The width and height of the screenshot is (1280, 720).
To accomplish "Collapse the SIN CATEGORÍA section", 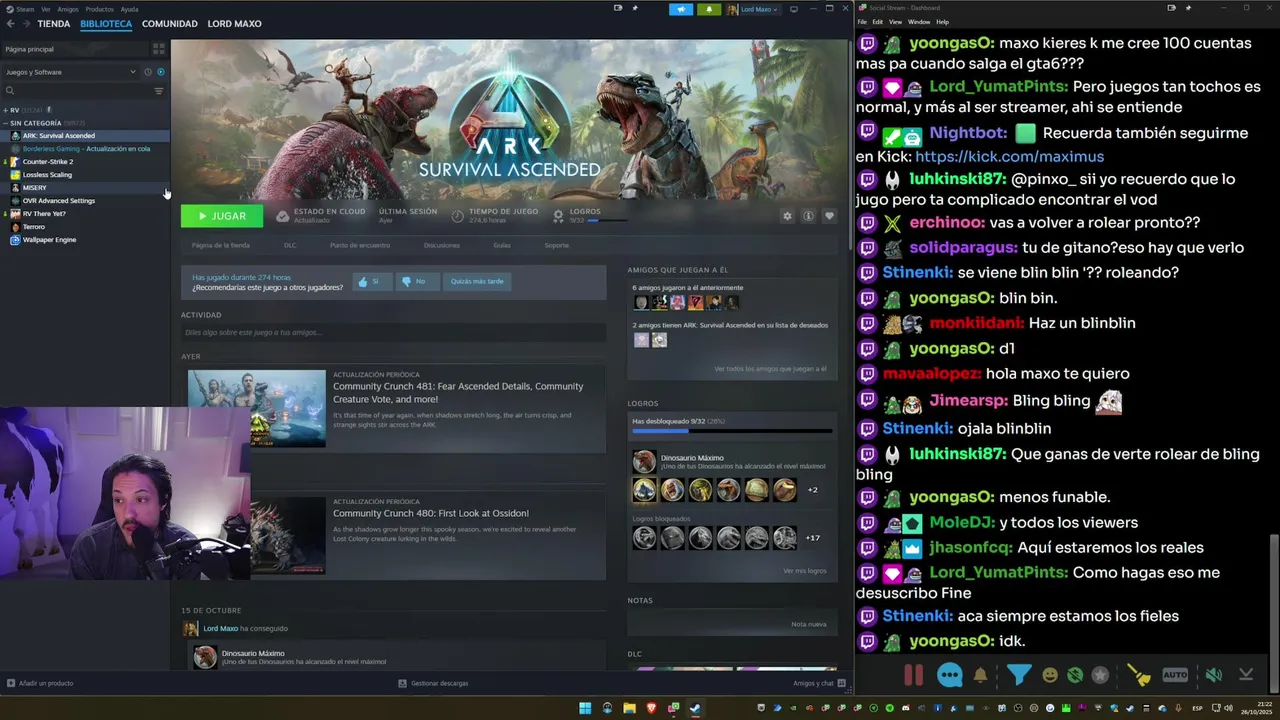I will (5, 123).
